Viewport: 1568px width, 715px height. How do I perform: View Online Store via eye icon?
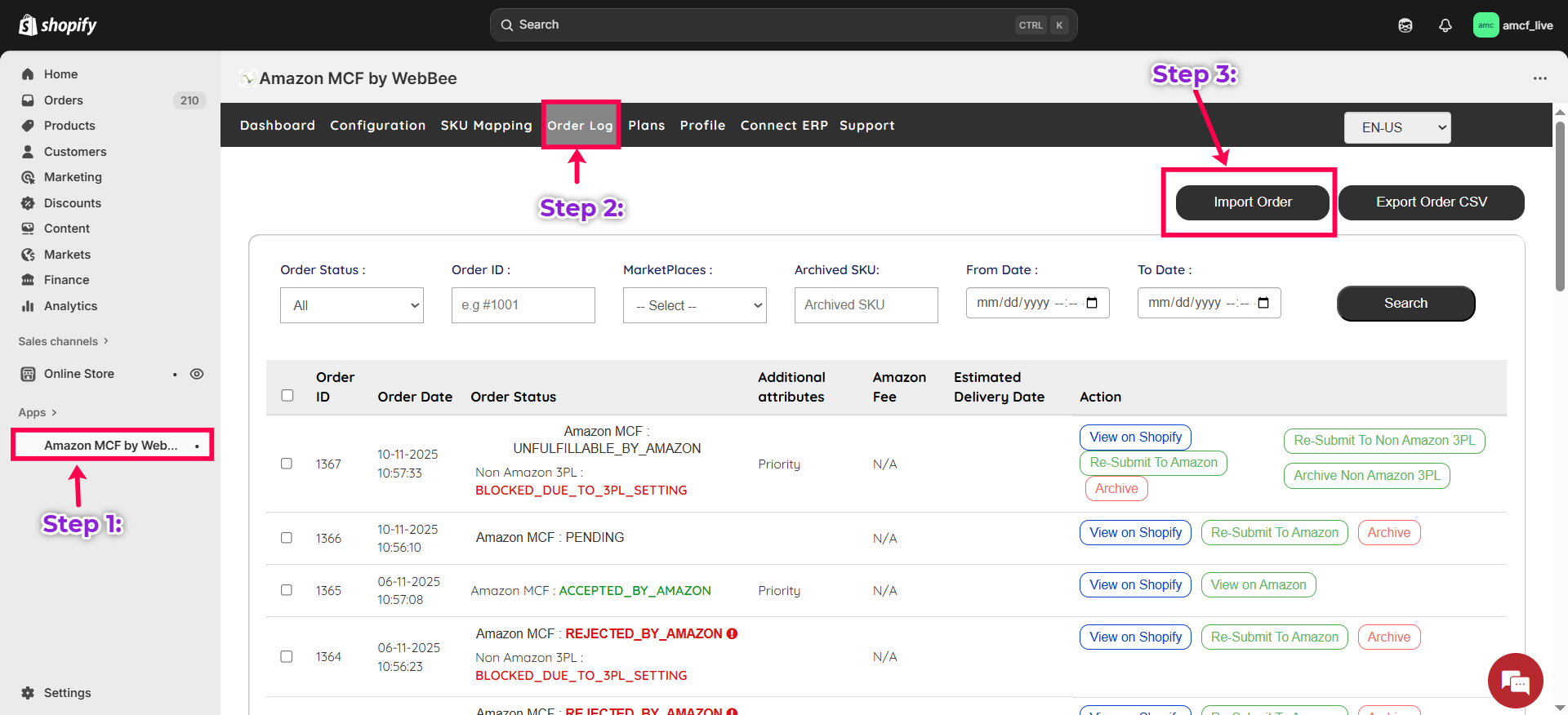197,374
